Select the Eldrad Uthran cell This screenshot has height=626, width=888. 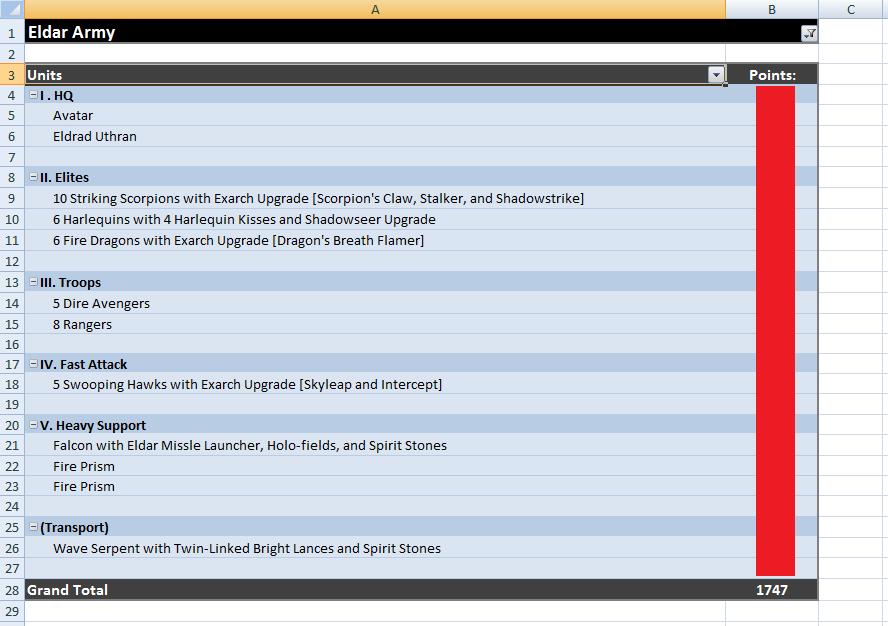(x=95, y=137)
